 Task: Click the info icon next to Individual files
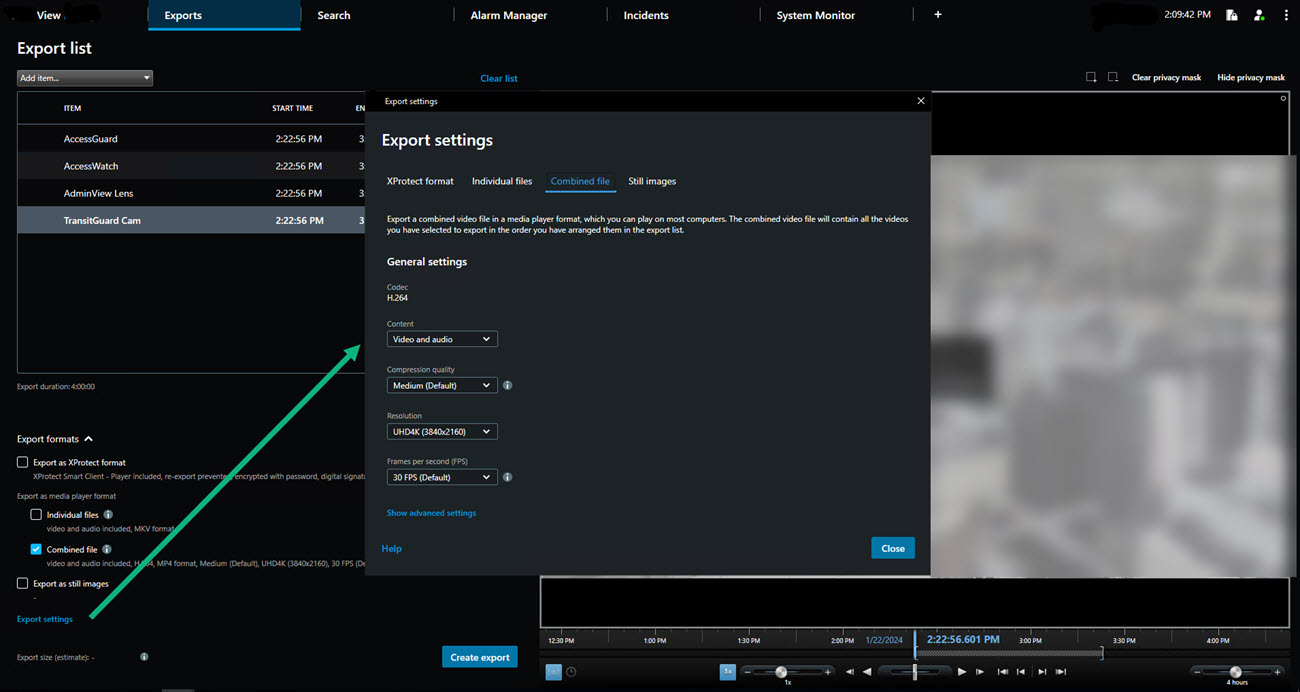108,515
